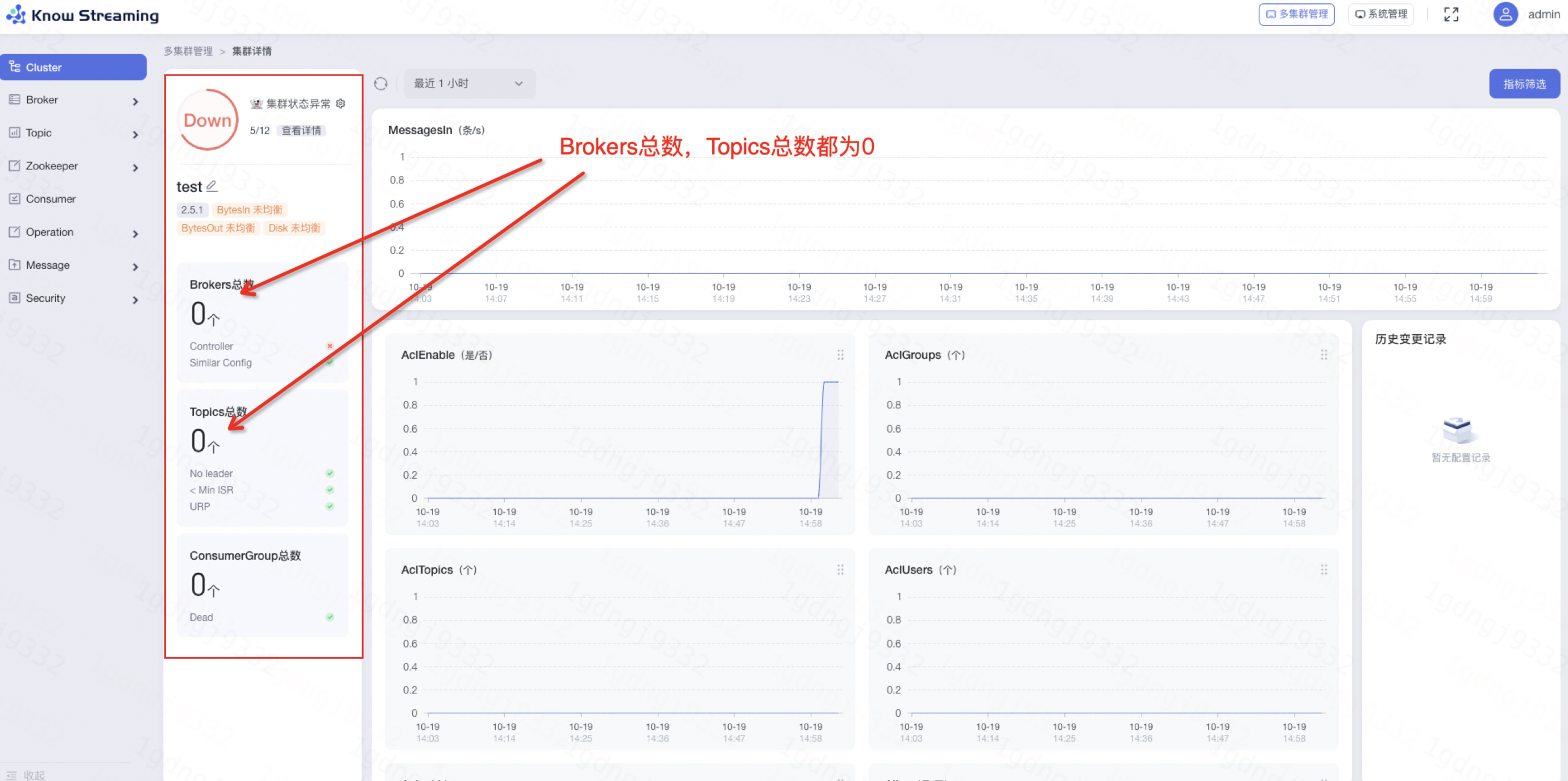The height and width of the screenshot is (781, 1568).
Task: Collapse sidebar with 收起 control
Action: 27,774
